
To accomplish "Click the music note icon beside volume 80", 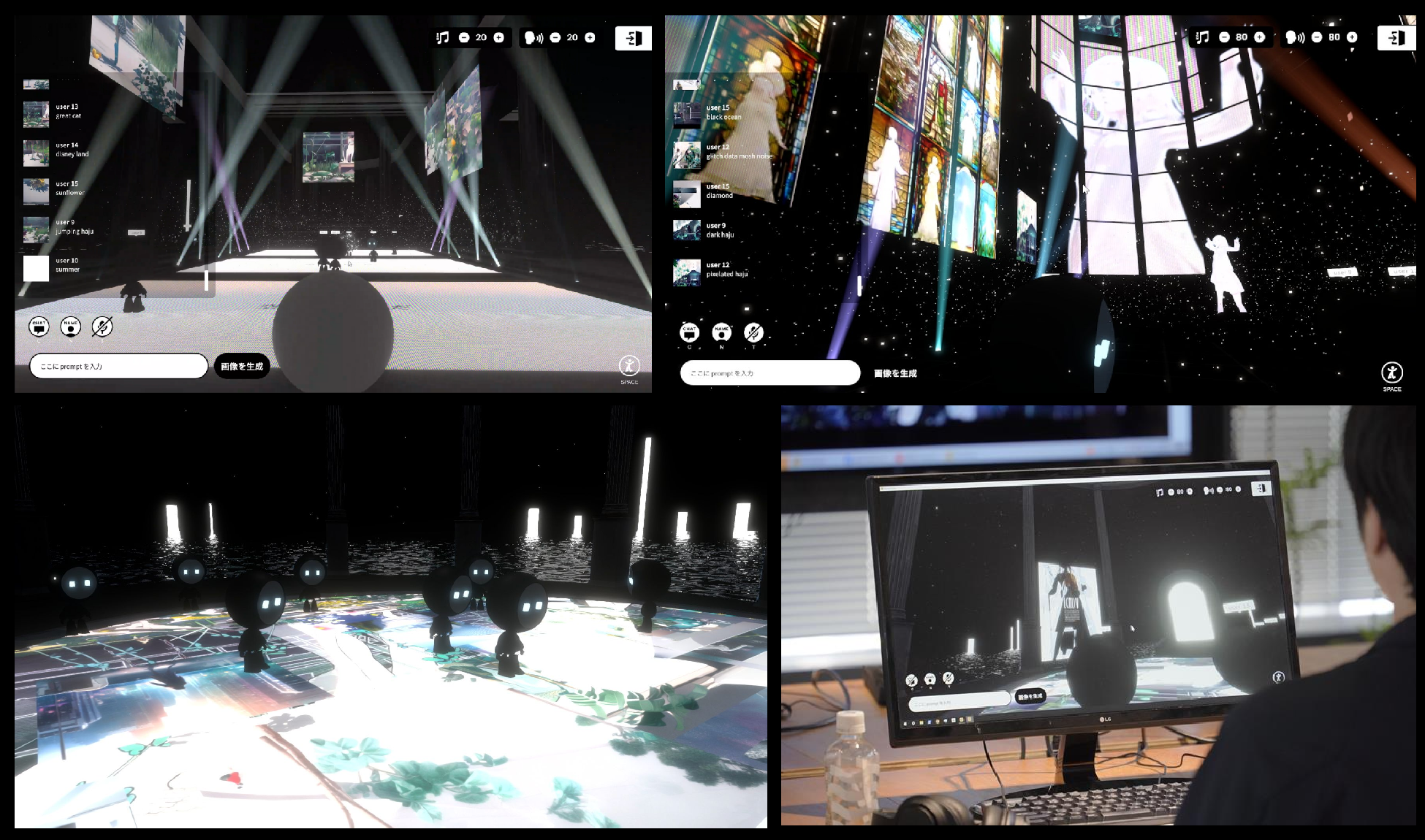I will click(x=1202, y=37).
